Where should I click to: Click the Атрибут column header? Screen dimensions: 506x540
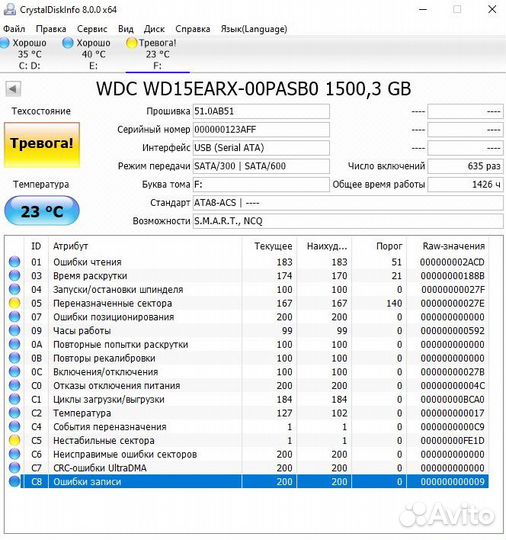pyautogui.click(x=145, y=246)
